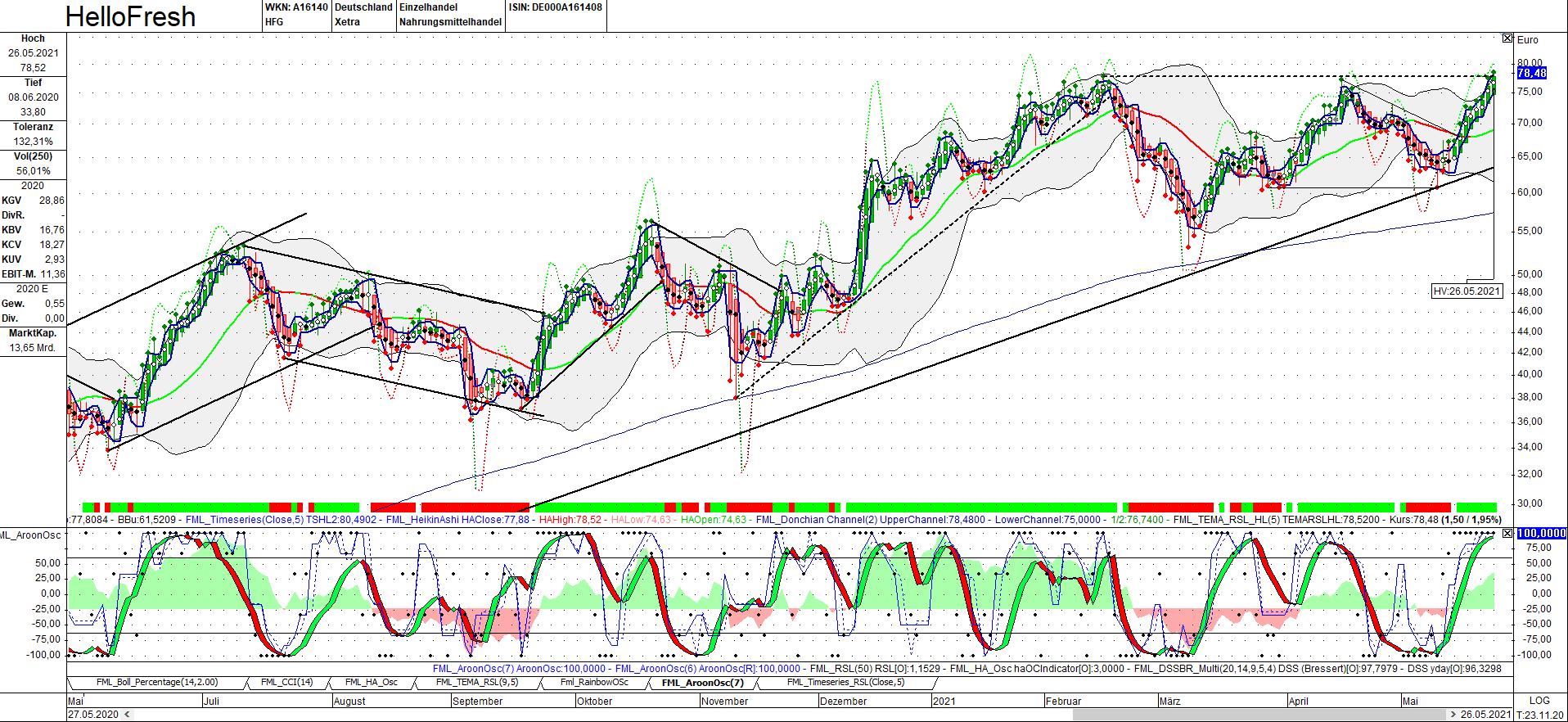The image size is (1568, 722).
Task: Click the timeline scroll right arrow
Action: click(1453, 715)
